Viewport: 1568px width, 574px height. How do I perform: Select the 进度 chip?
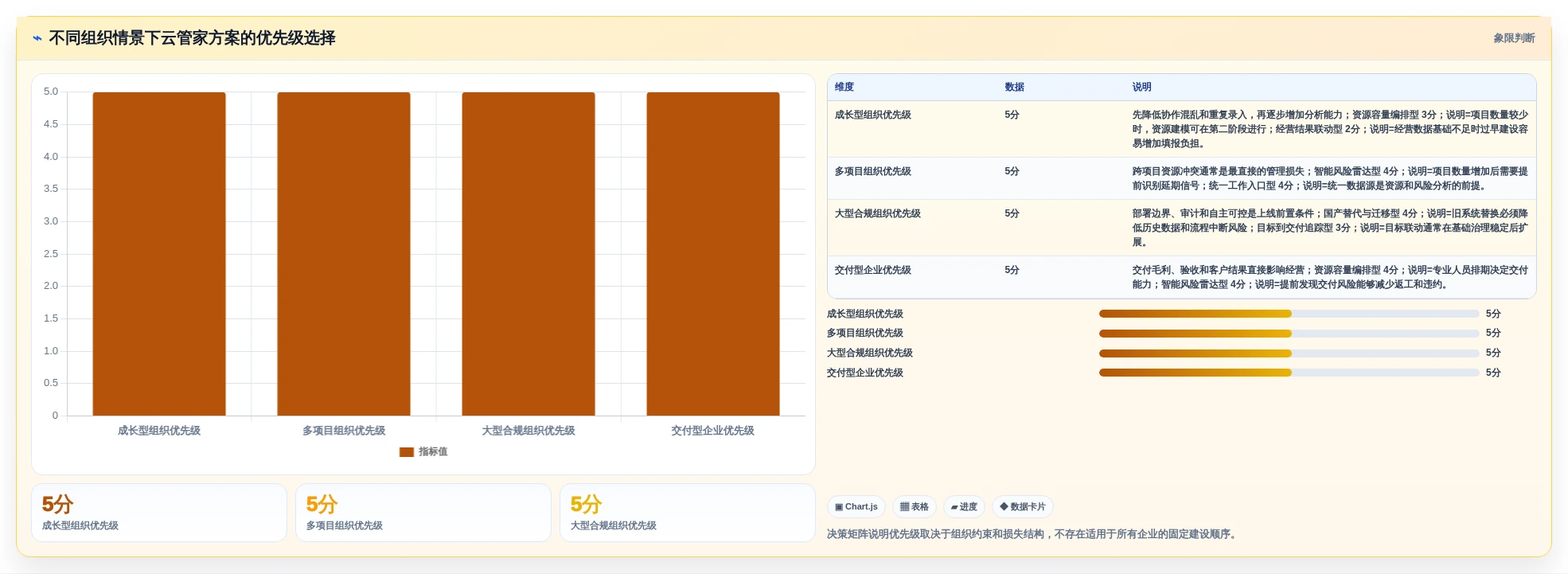pos(964,507)
